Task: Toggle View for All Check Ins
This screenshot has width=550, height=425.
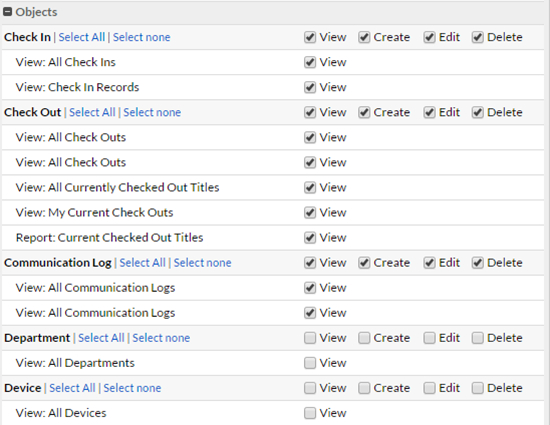Action: coord(310,62)
